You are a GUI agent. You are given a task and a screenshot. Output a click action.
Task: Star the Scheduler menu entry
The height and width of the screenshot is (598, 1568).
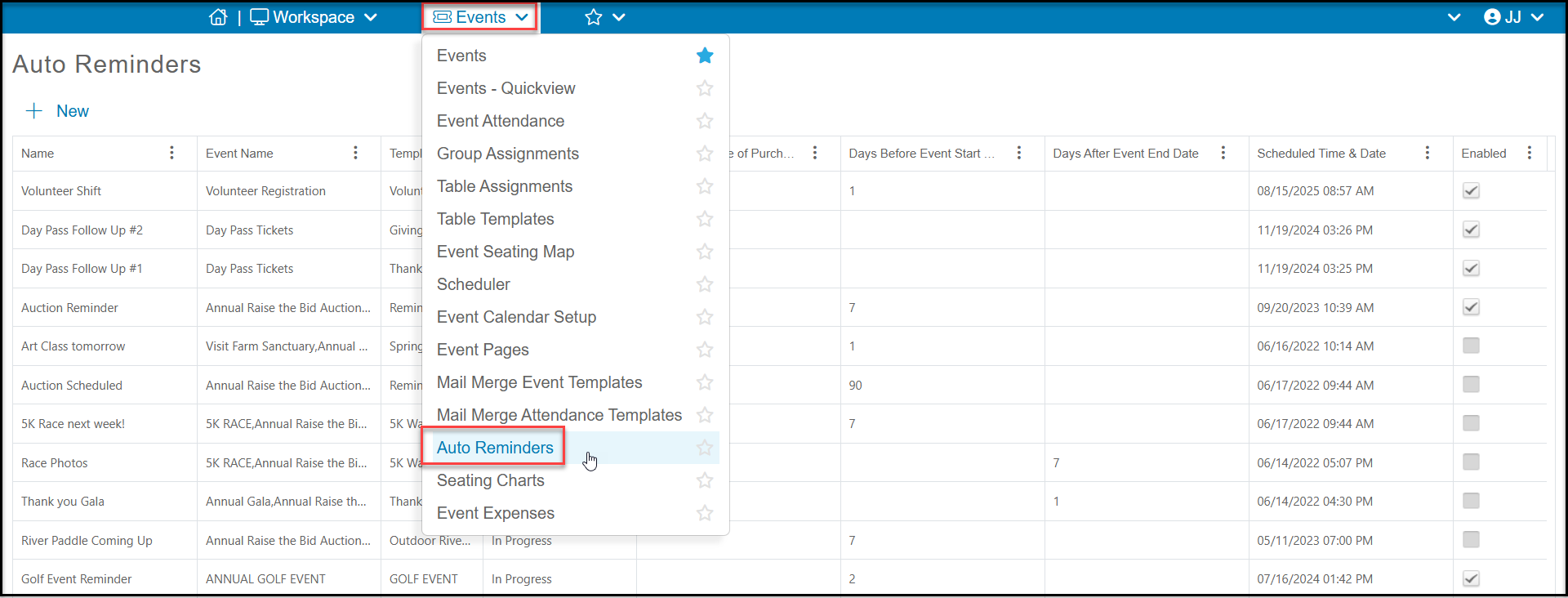pos(705,284)
